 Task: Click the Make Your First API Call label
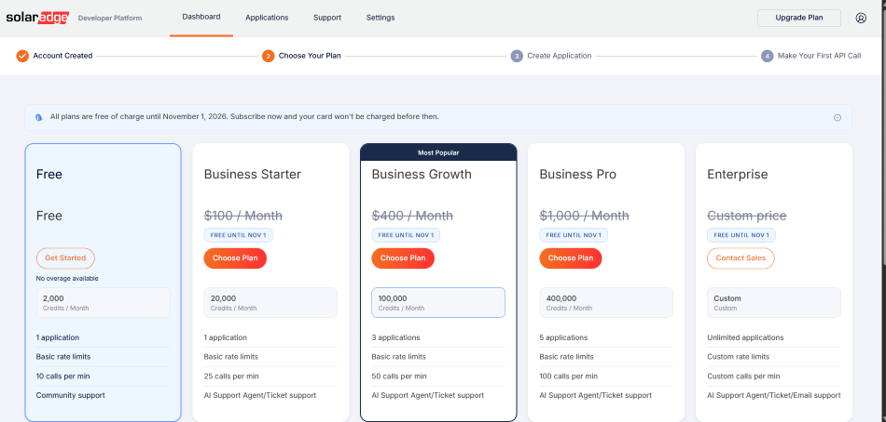[819, 56]
